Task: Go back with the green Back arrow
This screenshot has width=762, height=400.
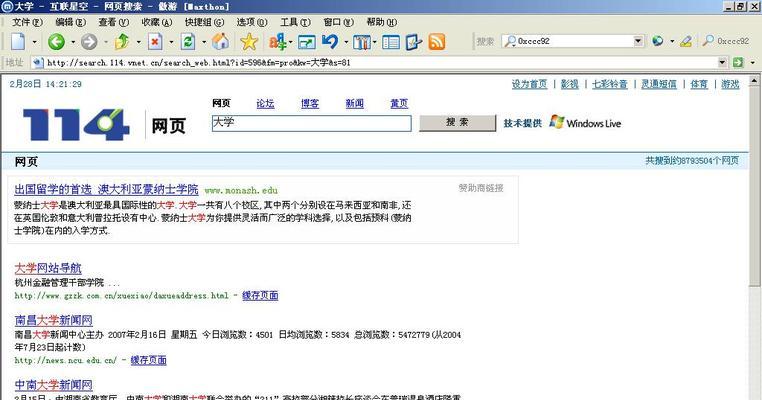Action: (x=56, y=42)
